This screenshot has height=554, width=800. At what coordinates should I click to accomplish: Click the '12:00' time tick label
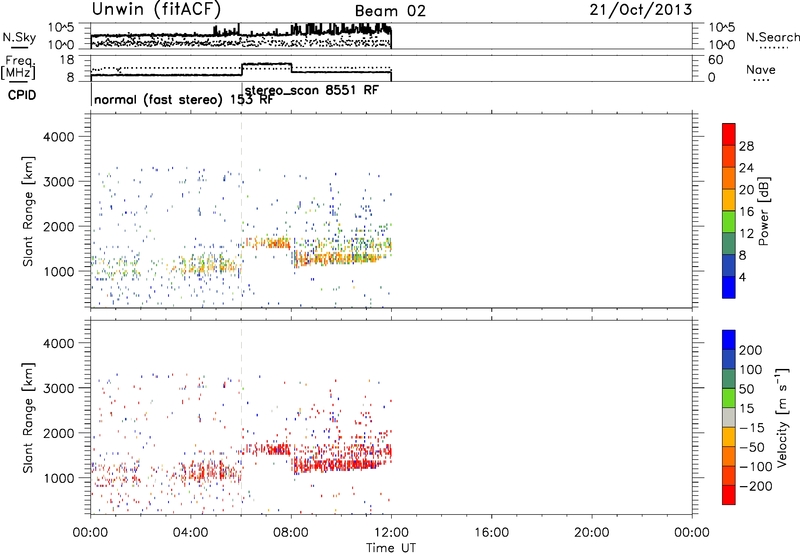pos(391,533)
